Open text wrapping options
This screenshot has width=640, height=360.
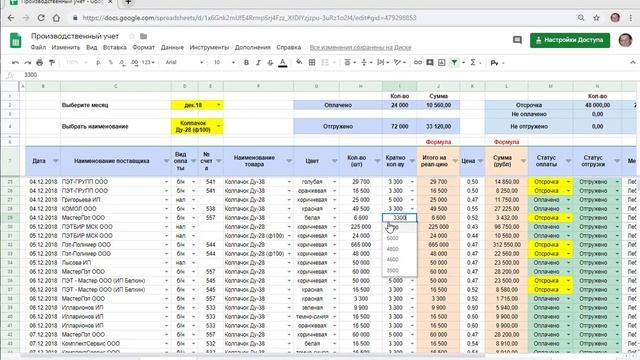[382, 62]
